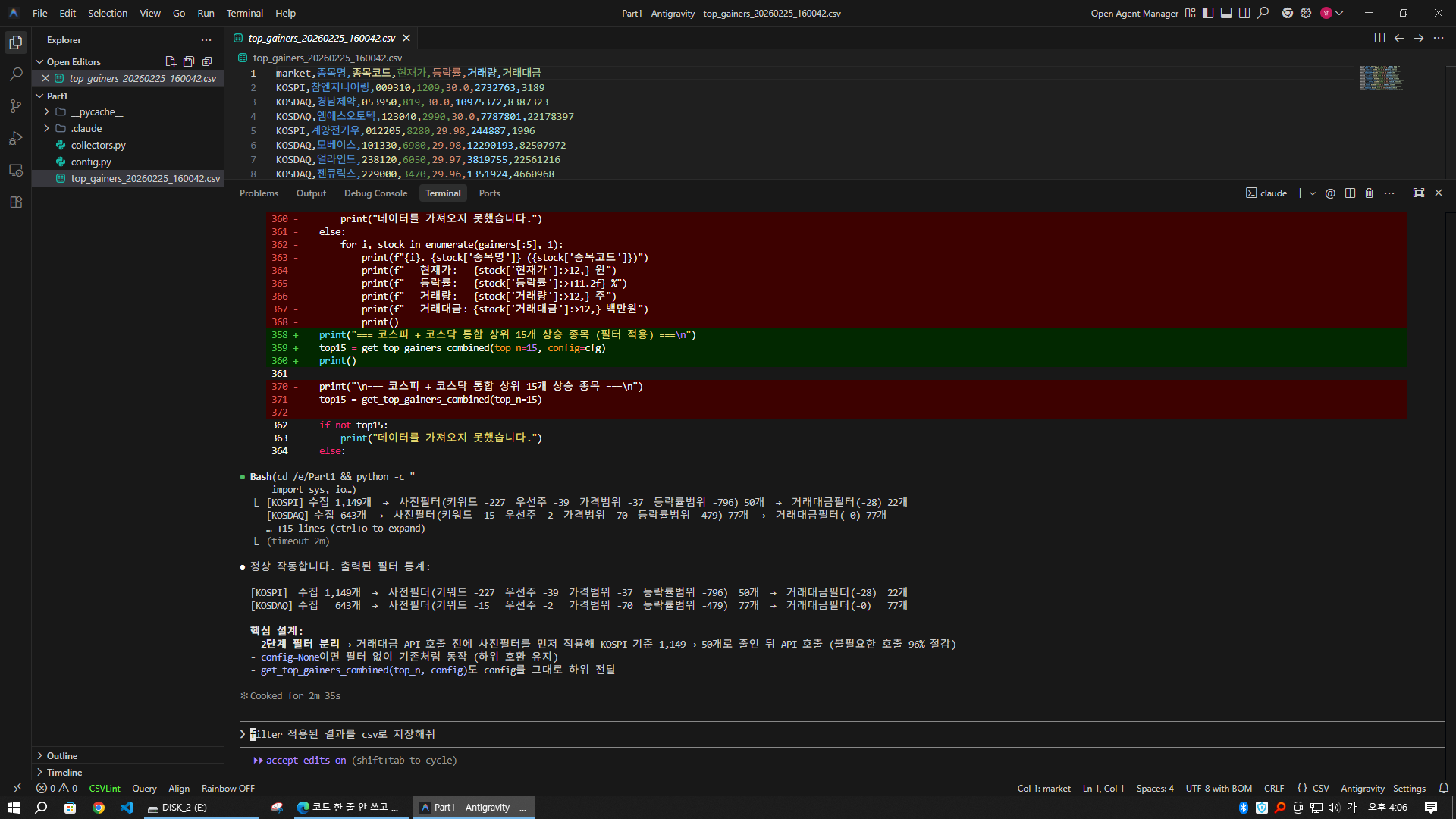The image size is (1456, 819).
Task: Expand the __pycache__ folder
Action: [46, 111]
